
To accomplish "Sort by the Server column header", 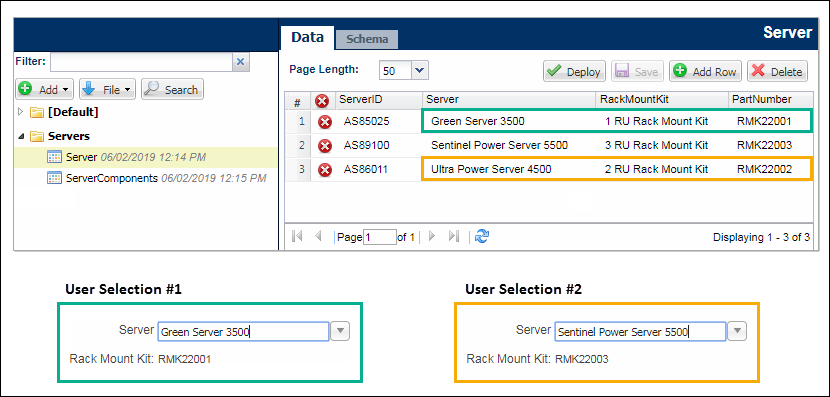I will click(509, 100).
